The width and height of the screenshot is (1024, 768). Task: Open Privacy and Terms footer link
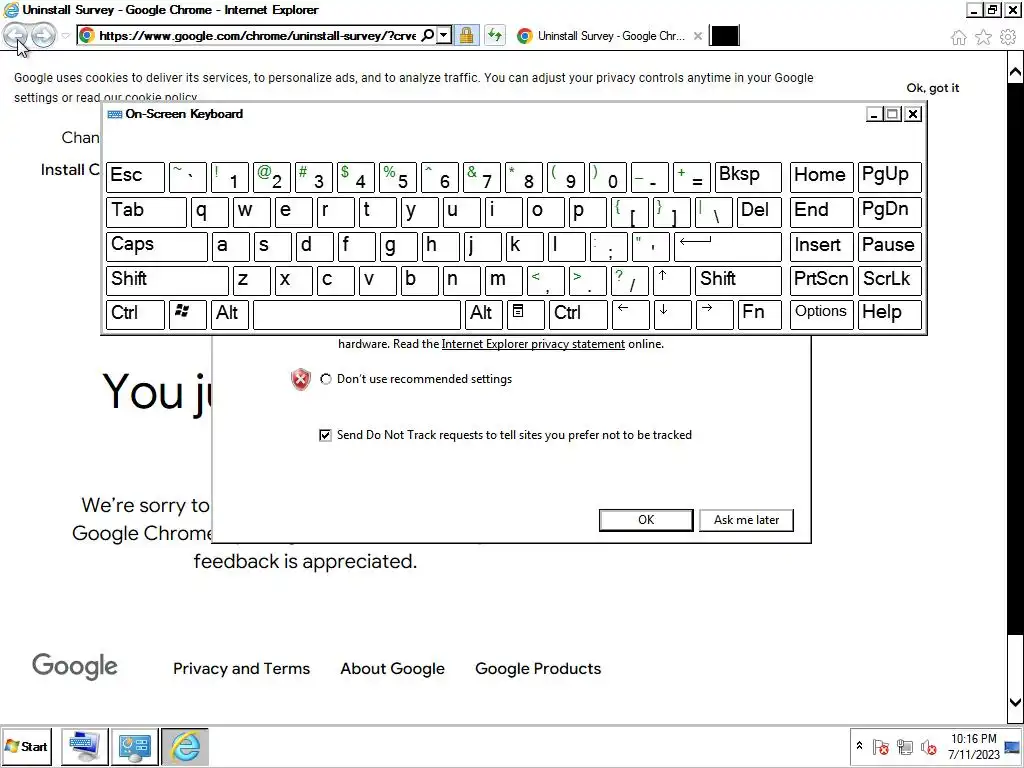pyautogui.click(x=241, y=669)
